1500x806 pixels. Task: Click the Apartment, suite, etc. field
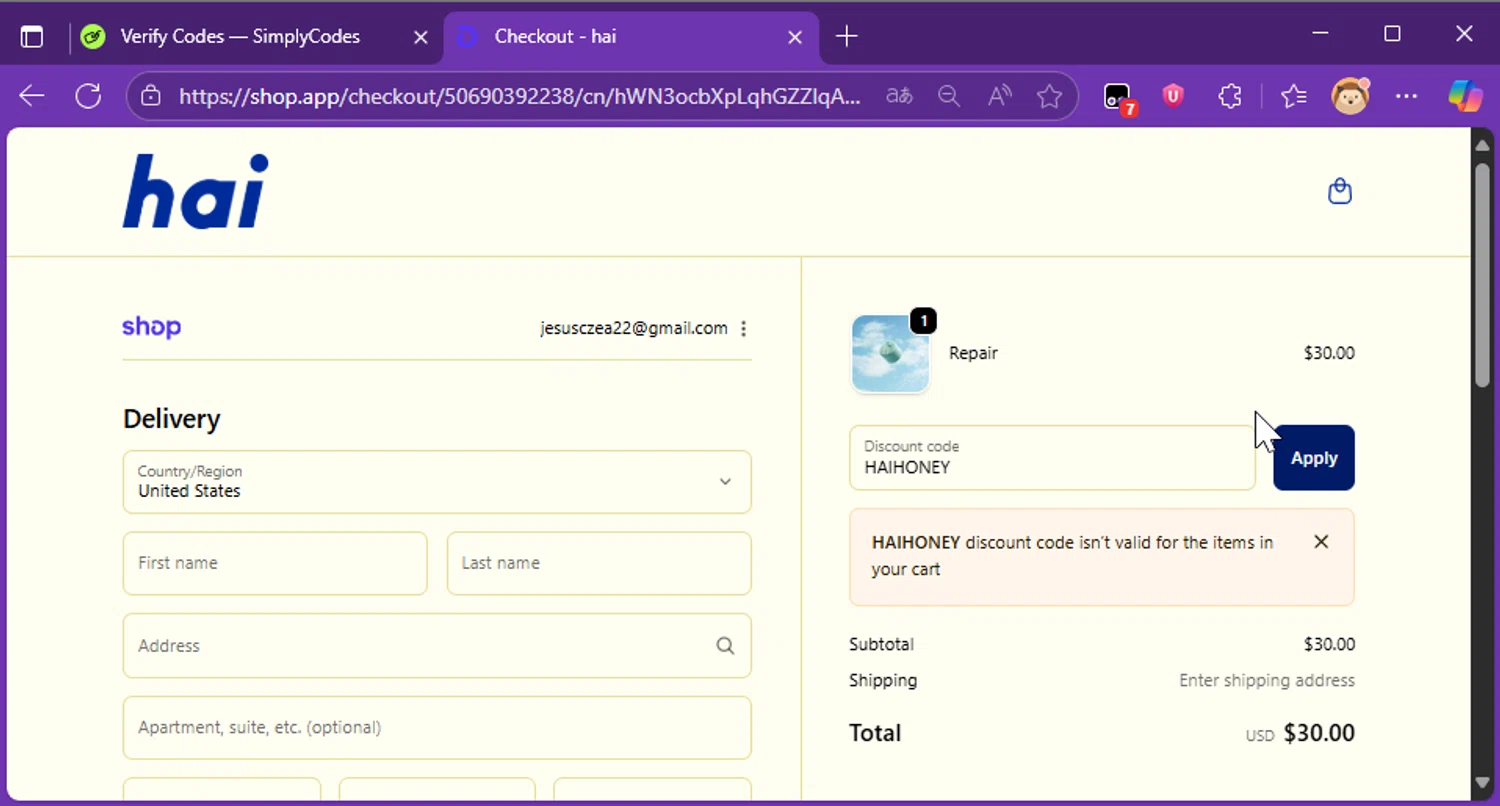437,728
